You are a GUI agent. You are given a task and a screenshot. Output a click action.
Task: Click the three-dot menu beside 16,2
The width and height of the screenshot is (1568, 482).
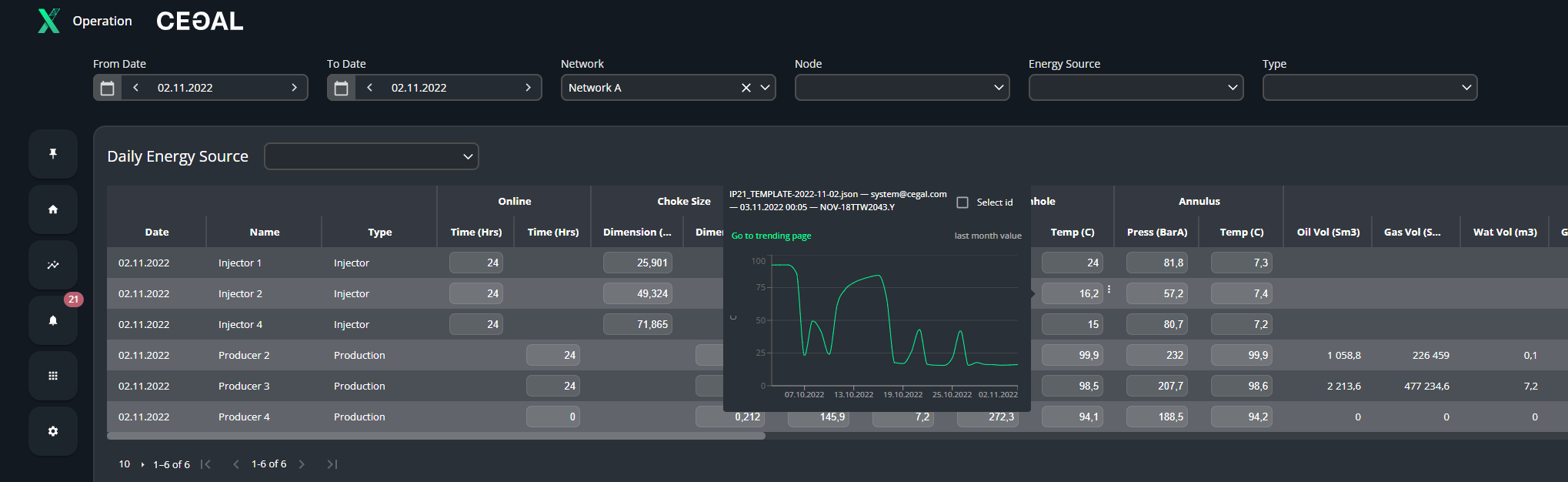tap(1109, 290)
